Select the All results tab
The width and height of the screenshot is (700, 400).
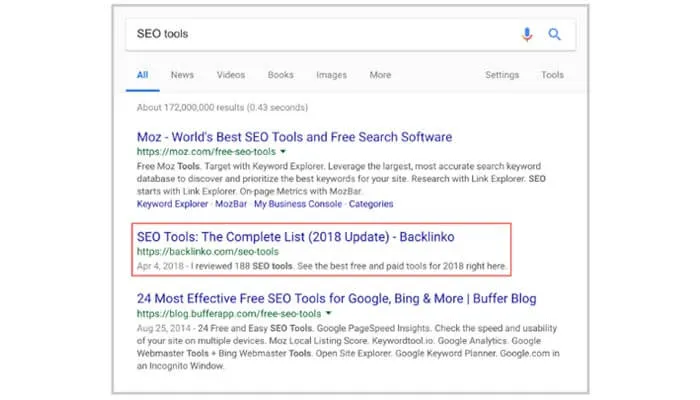[142, 75]
